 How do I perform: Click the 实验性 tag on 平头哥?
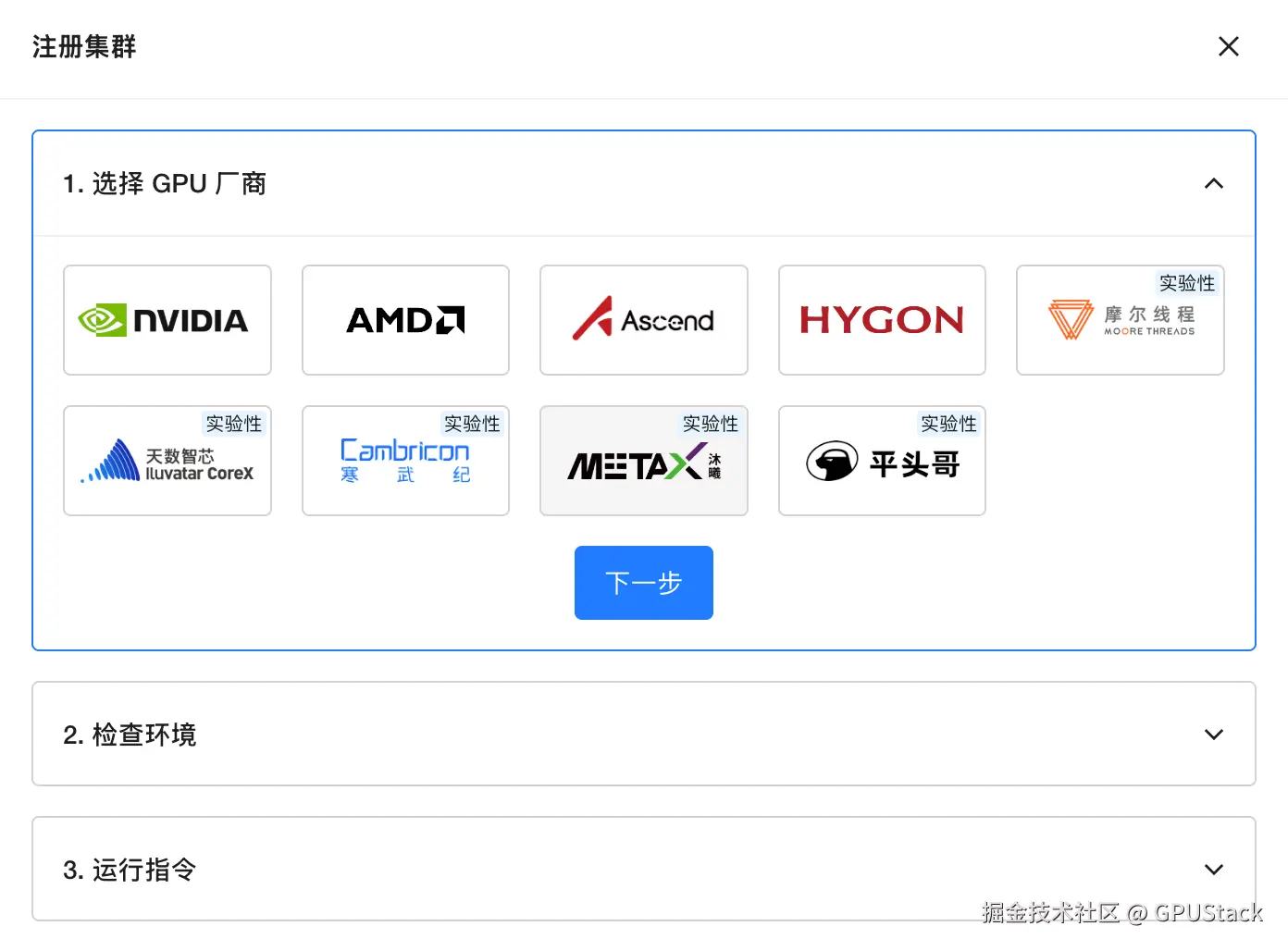tap(948, 424)
